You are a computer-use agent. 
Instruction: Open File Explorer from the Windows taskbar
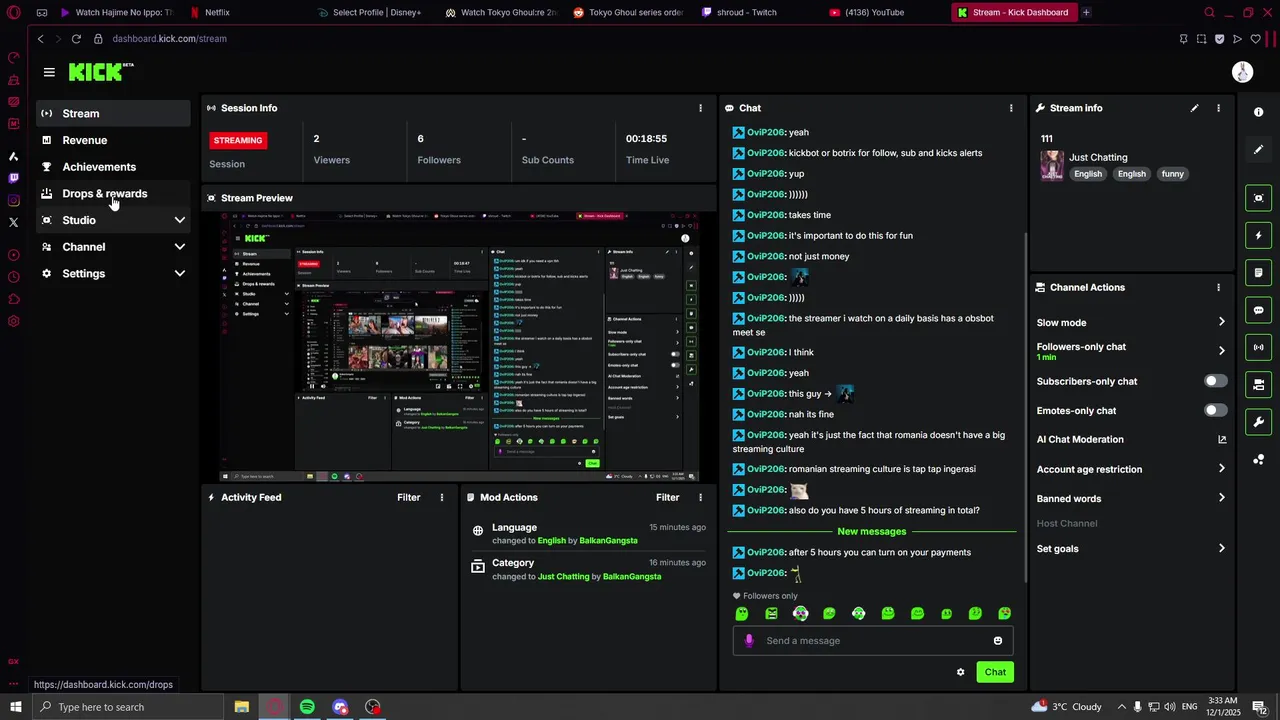(x=242, y=707)
